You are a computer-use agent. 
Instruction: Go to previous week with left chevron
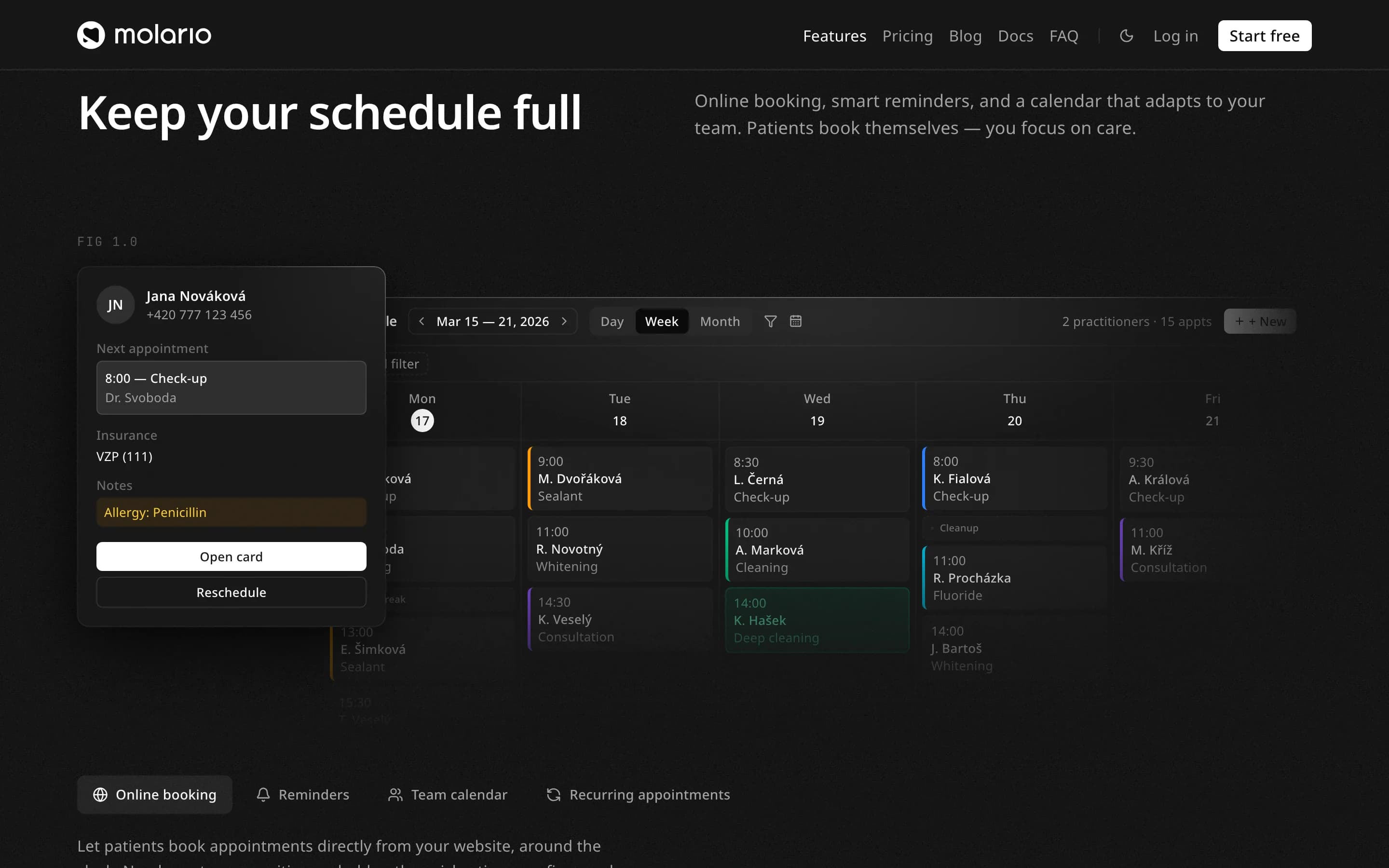422,322
